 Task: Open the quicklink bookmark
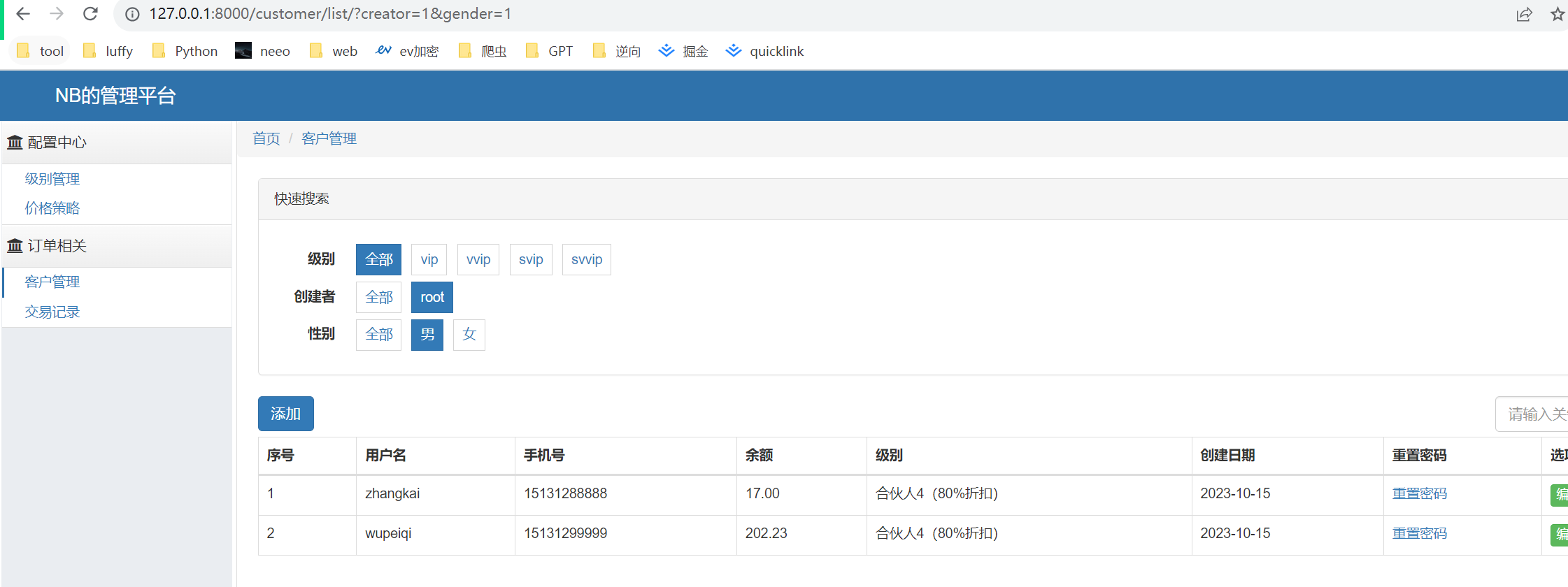(764, 51)
